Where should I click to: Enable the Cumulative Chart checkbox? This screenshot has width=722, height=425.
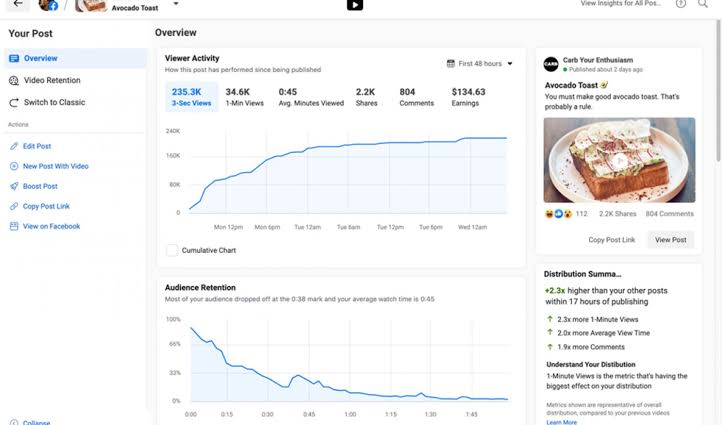[172, 250]
